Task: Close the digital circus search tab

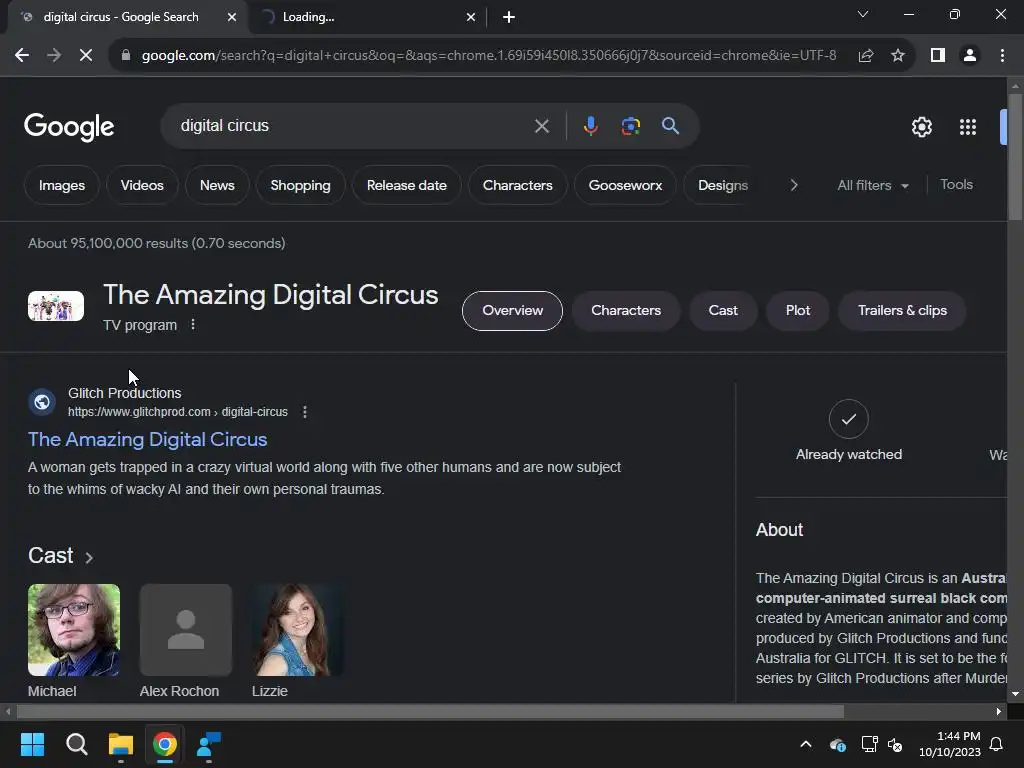Action: click(232, 17)
